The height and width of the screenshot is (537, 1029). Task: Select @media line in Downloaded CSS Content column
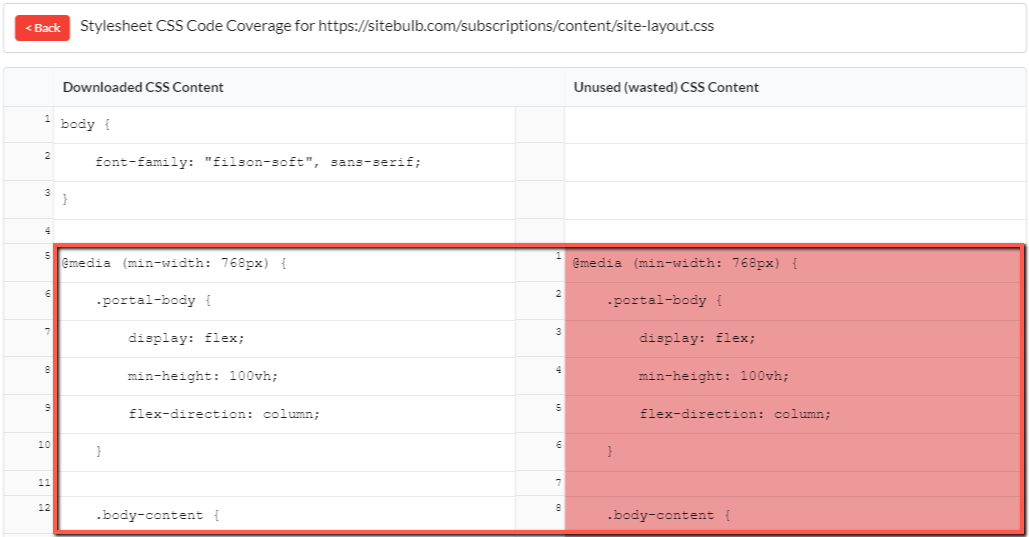click(x=174, y=263)
